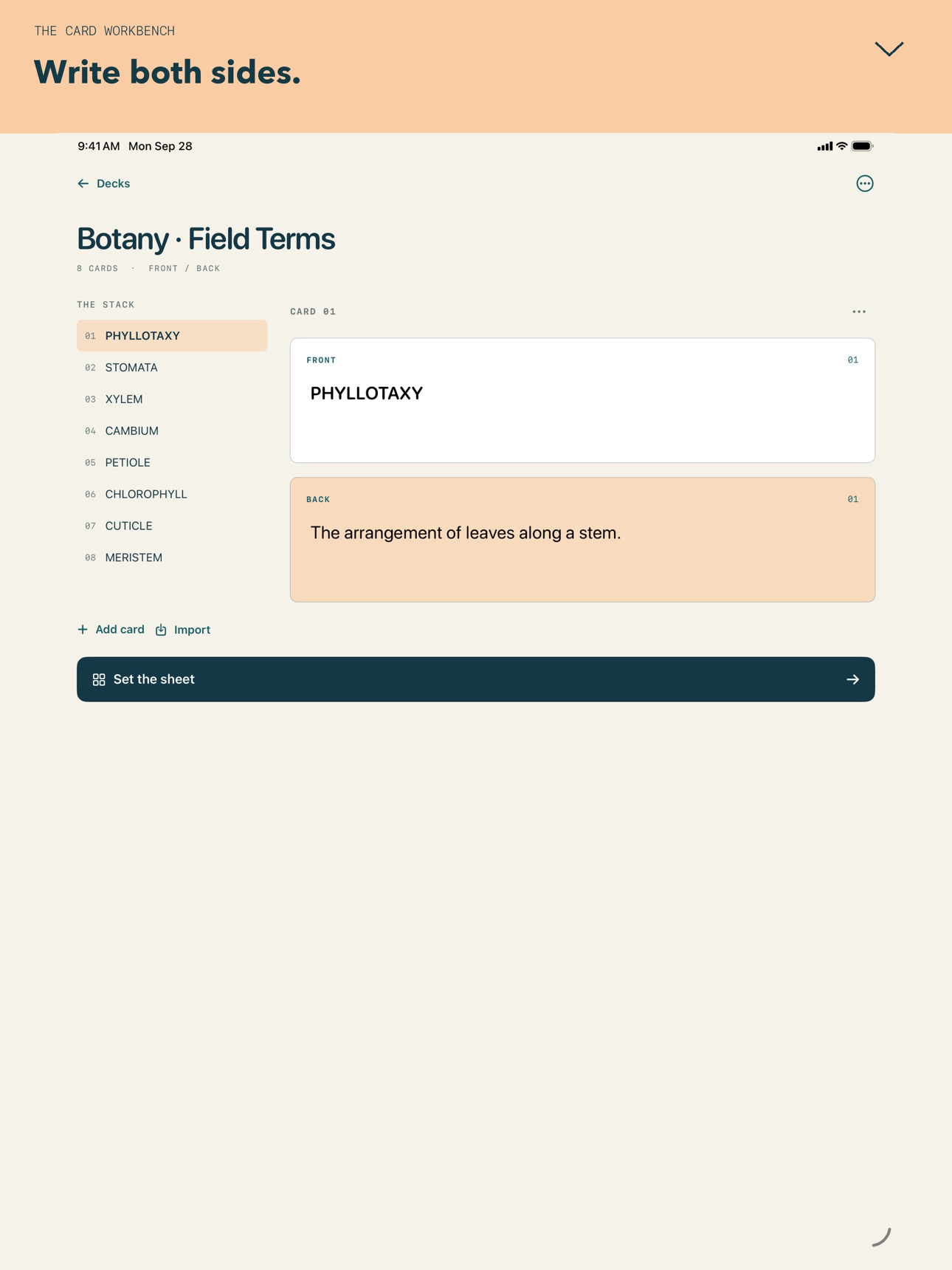Select XYLEM card in the stack
Screen dimensions: 952x1270
172,399
